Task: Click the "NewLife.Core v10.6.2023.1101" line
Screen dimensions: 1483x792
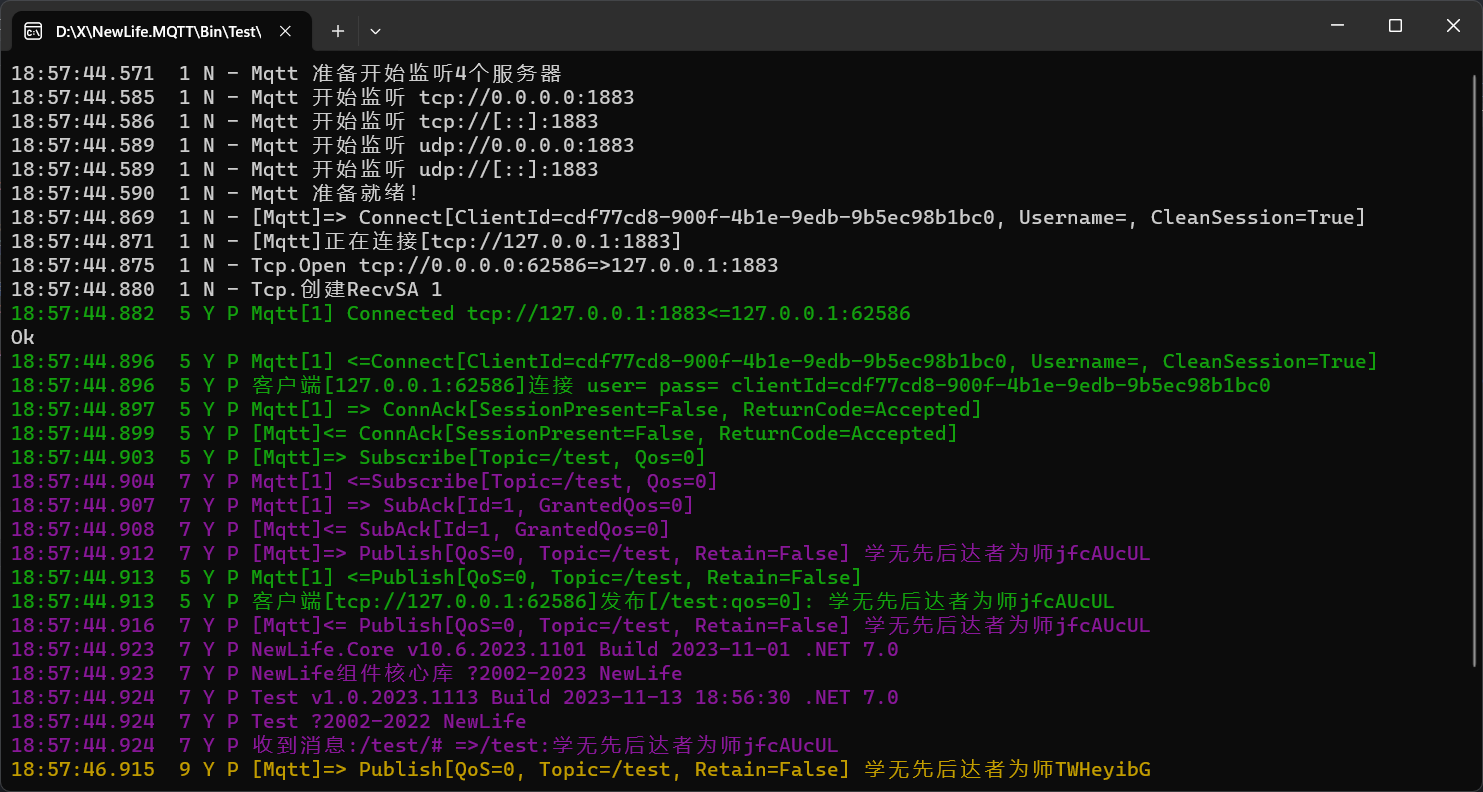Action: [455, 649]
